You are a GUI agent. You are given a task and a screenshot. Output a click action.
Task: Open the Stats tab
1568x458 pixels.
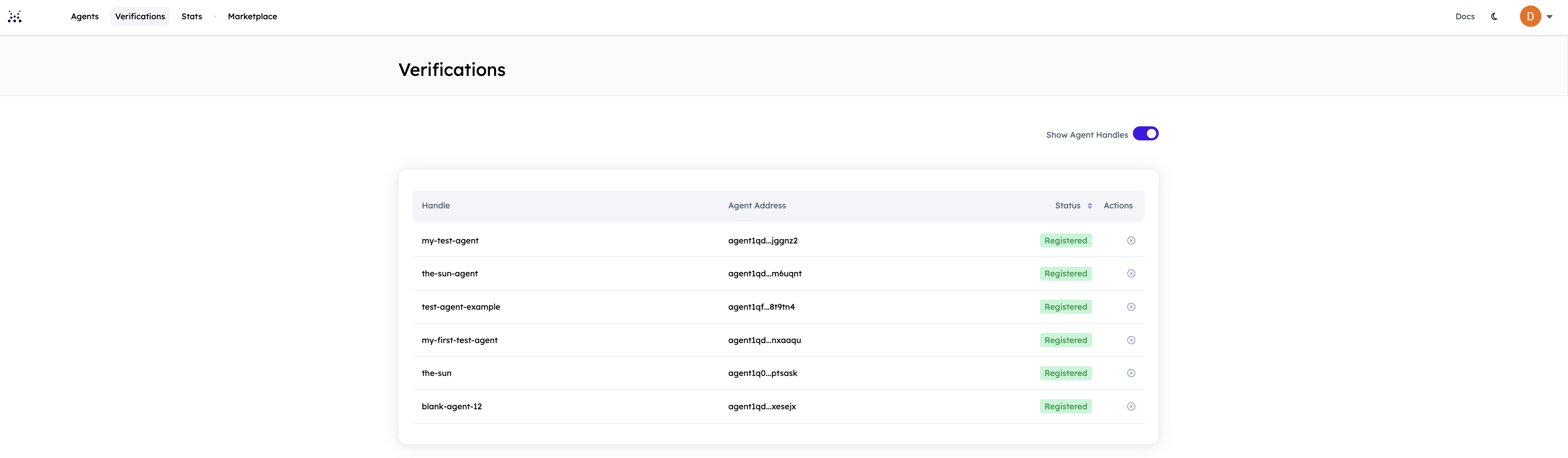191,16
